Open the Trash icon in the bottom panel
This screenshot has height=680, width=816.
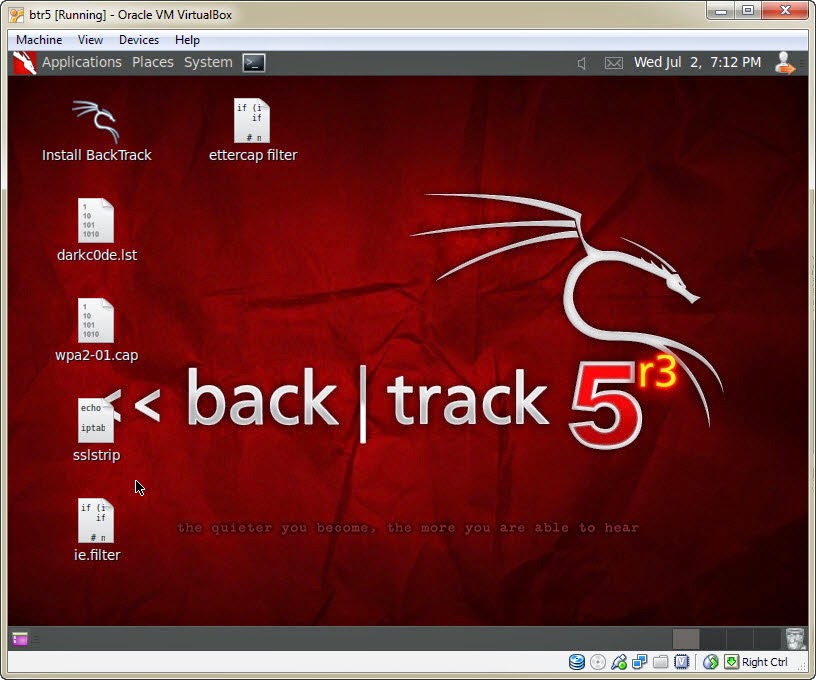[795, 638]
